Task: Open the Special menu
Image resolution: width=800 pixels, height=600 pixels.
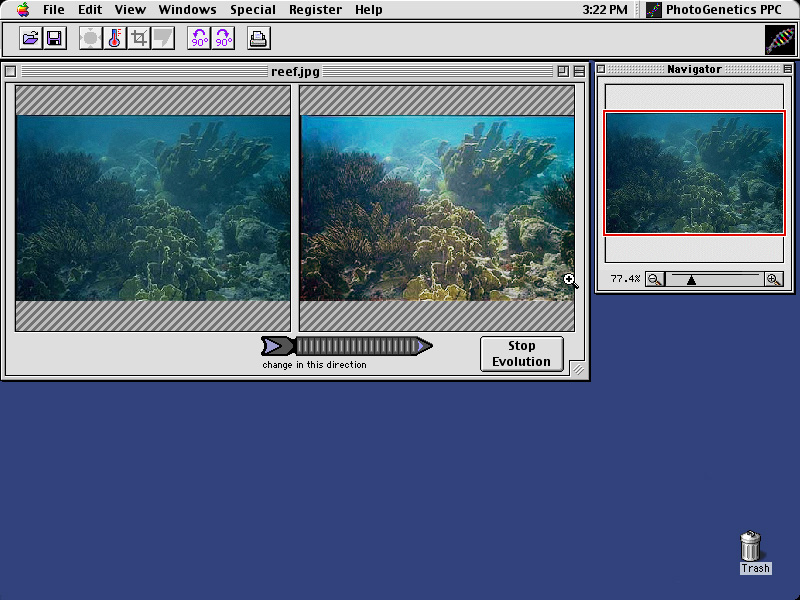Action: tap(252, 10)
